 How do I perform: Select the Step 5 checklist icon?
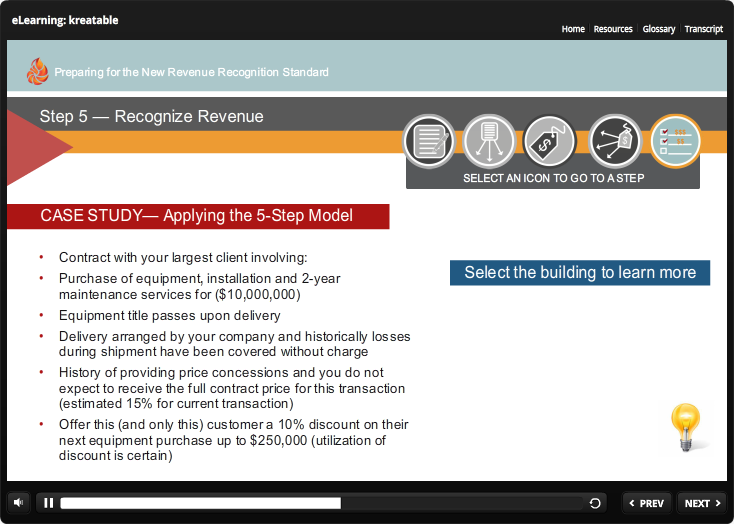676,141
